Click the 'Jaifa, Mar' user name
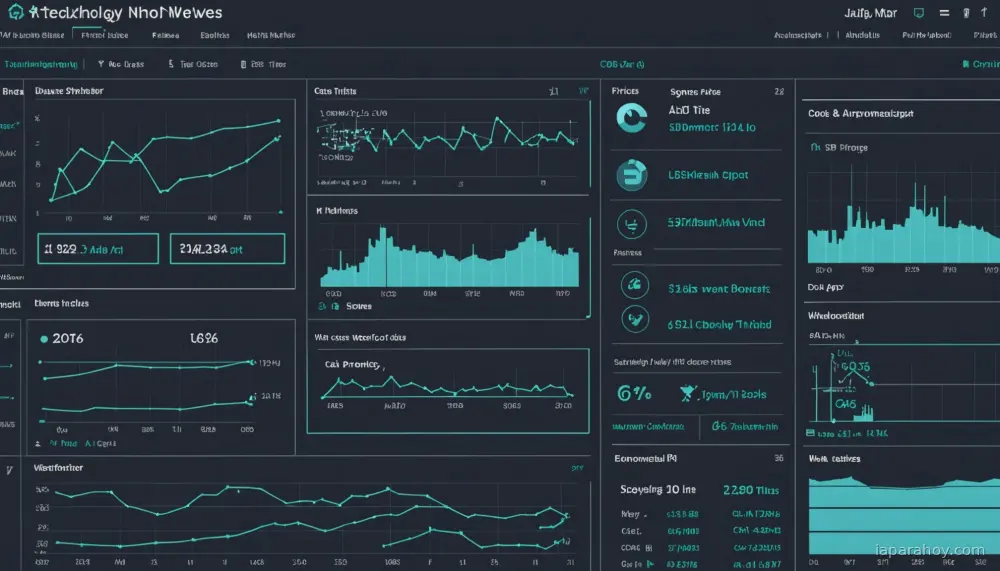This screenshot has width=1000, height=571. click(x=871, y=13)
